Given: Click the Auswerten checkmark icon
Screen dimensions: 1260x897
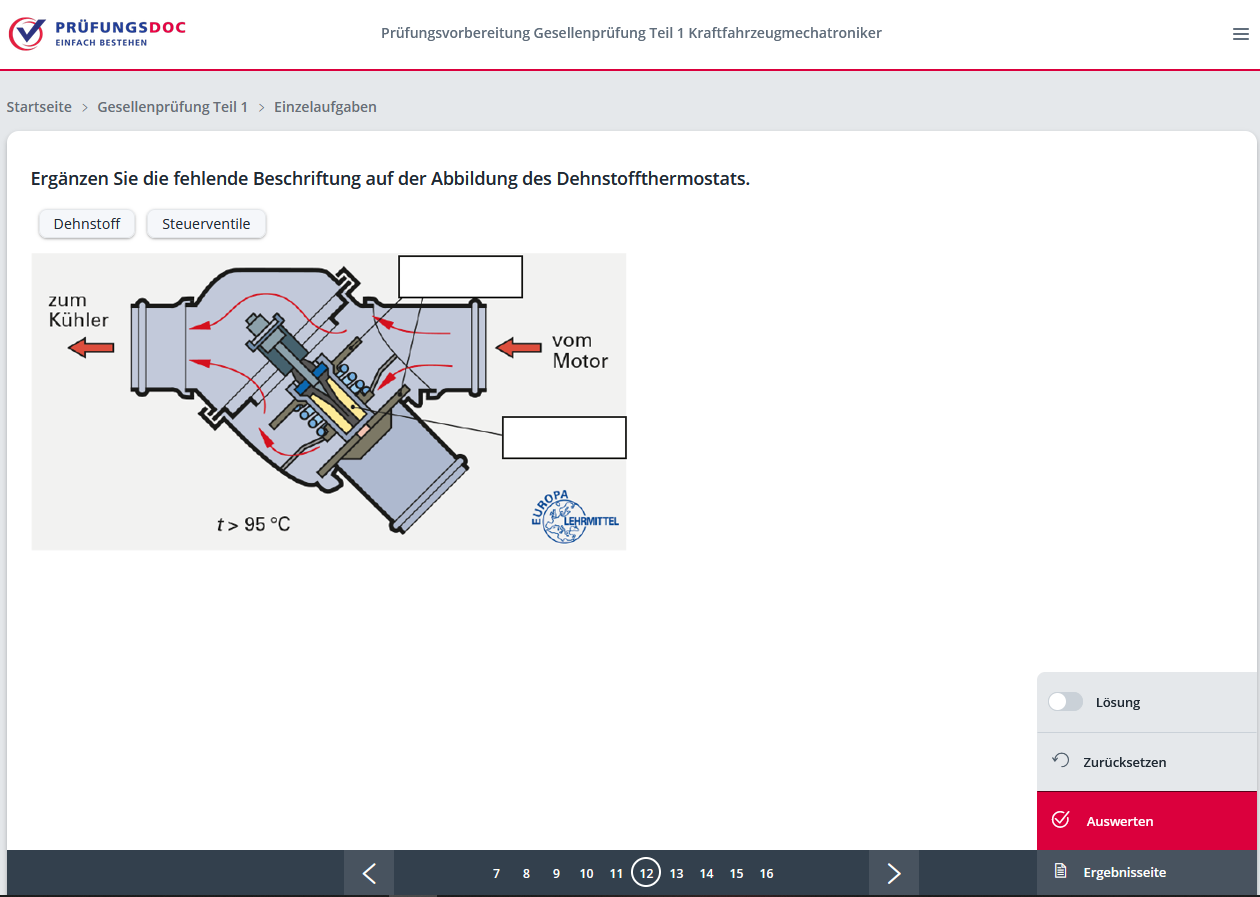Looking at the screenshot, I should tap(1061, 820).
